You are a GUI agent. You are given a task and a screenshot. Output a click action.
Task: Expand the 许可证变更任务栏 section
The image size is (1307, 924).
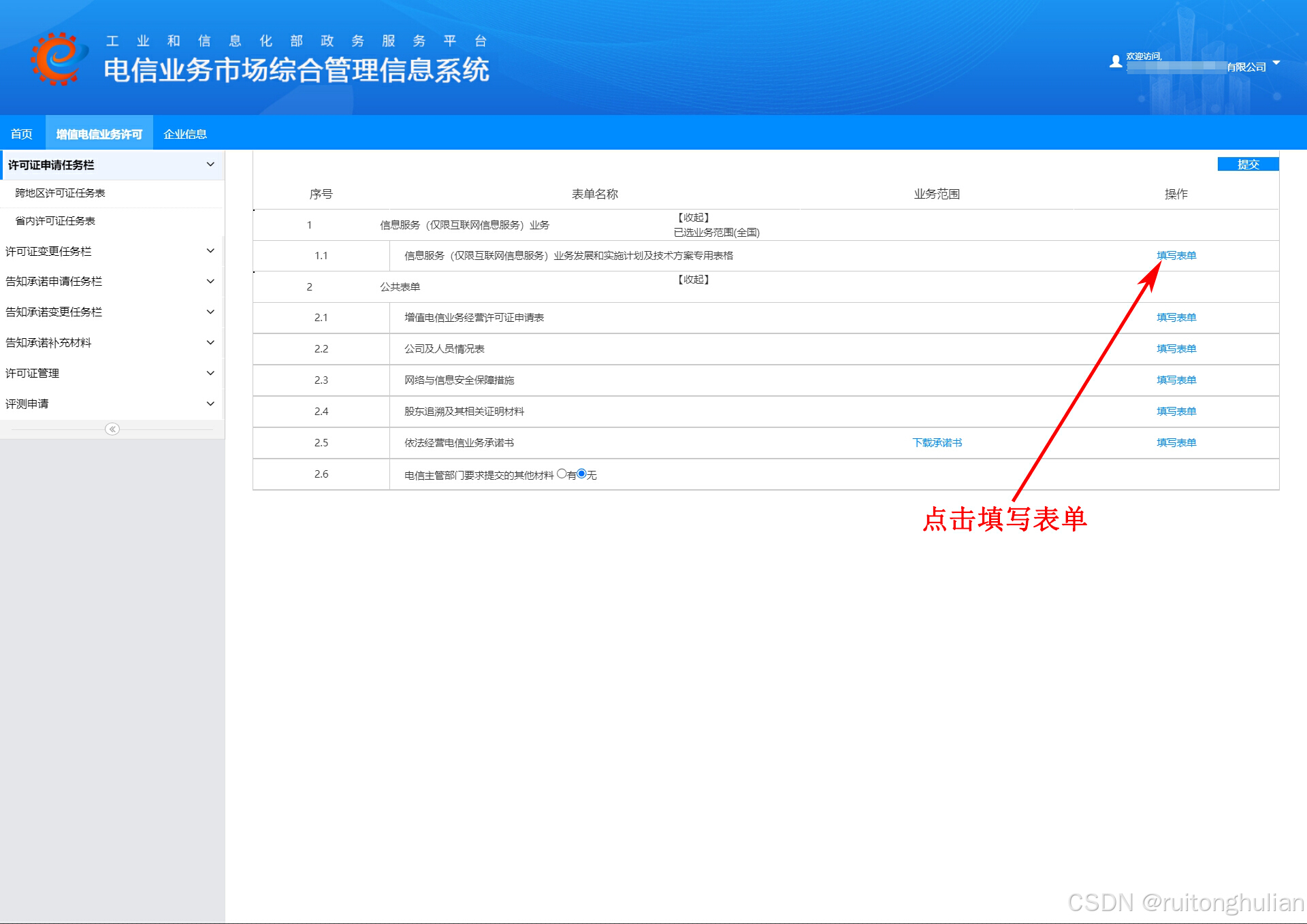tap(210, 251)
